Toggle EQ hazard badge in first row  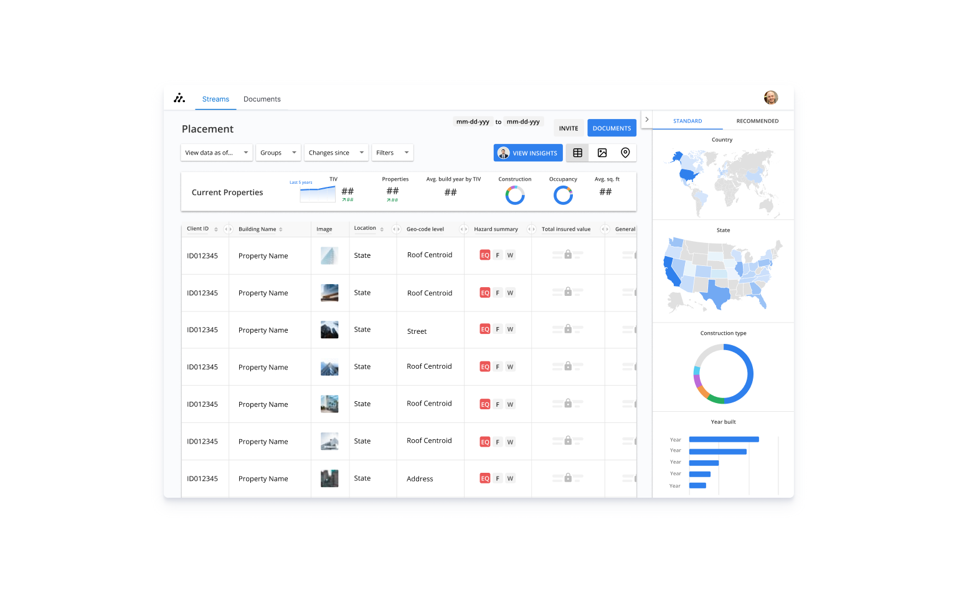pyautogui.click(x=485, y=255)
